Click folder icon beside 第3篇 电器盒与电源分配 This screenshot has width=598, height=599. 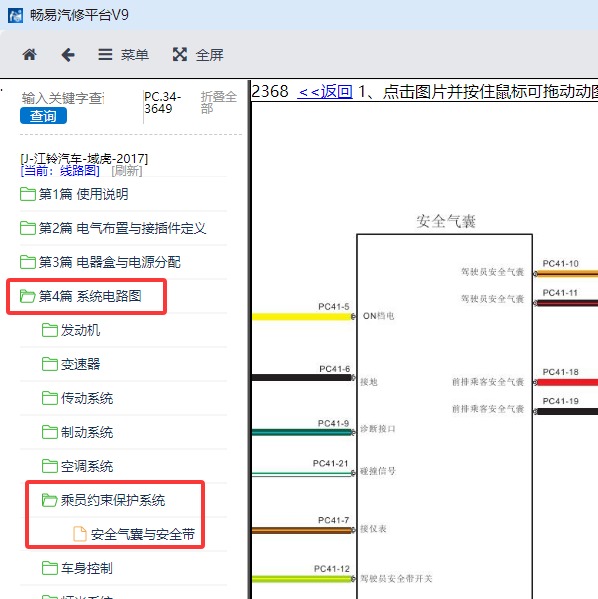(x=28, y=262)
